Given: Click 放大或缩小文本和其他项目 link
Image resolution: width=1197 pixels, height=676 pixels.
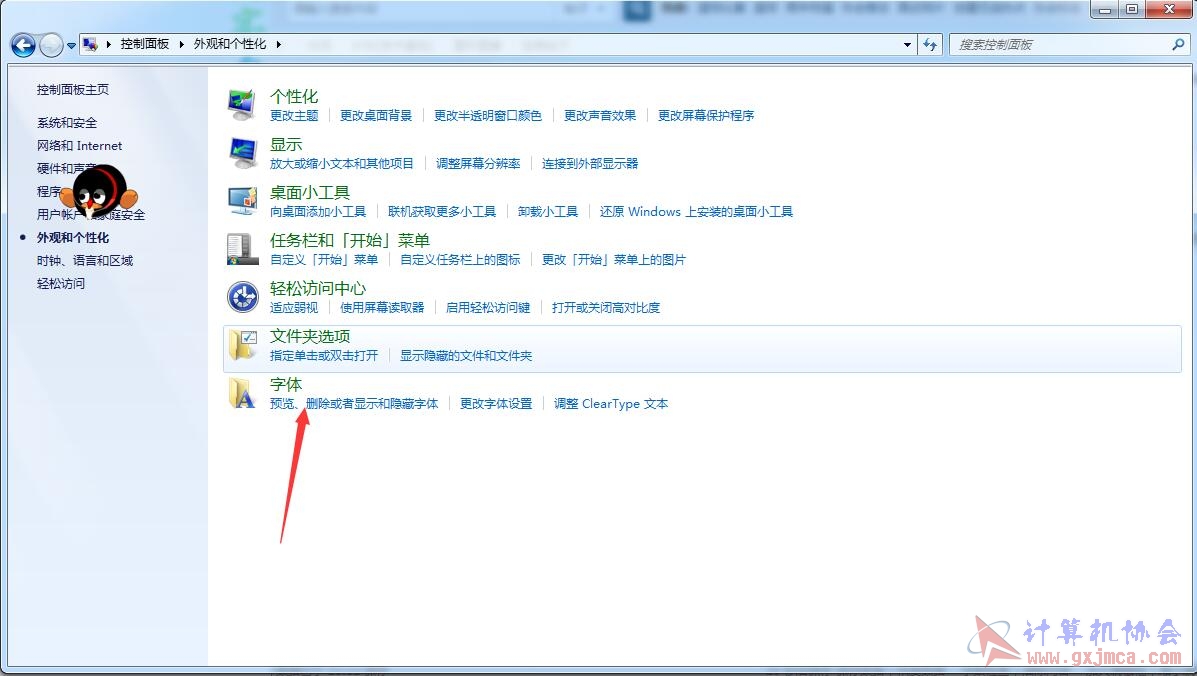Looking at the screenshot, I should (x=341, y=164).
